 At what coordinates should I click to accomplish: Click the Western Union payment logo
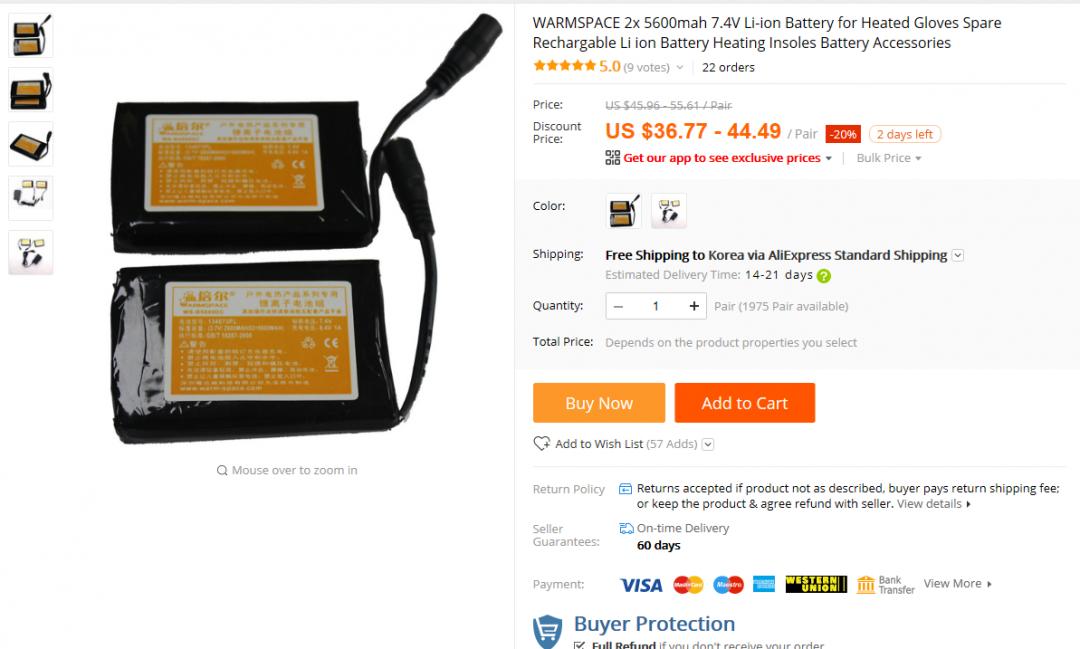816,584
